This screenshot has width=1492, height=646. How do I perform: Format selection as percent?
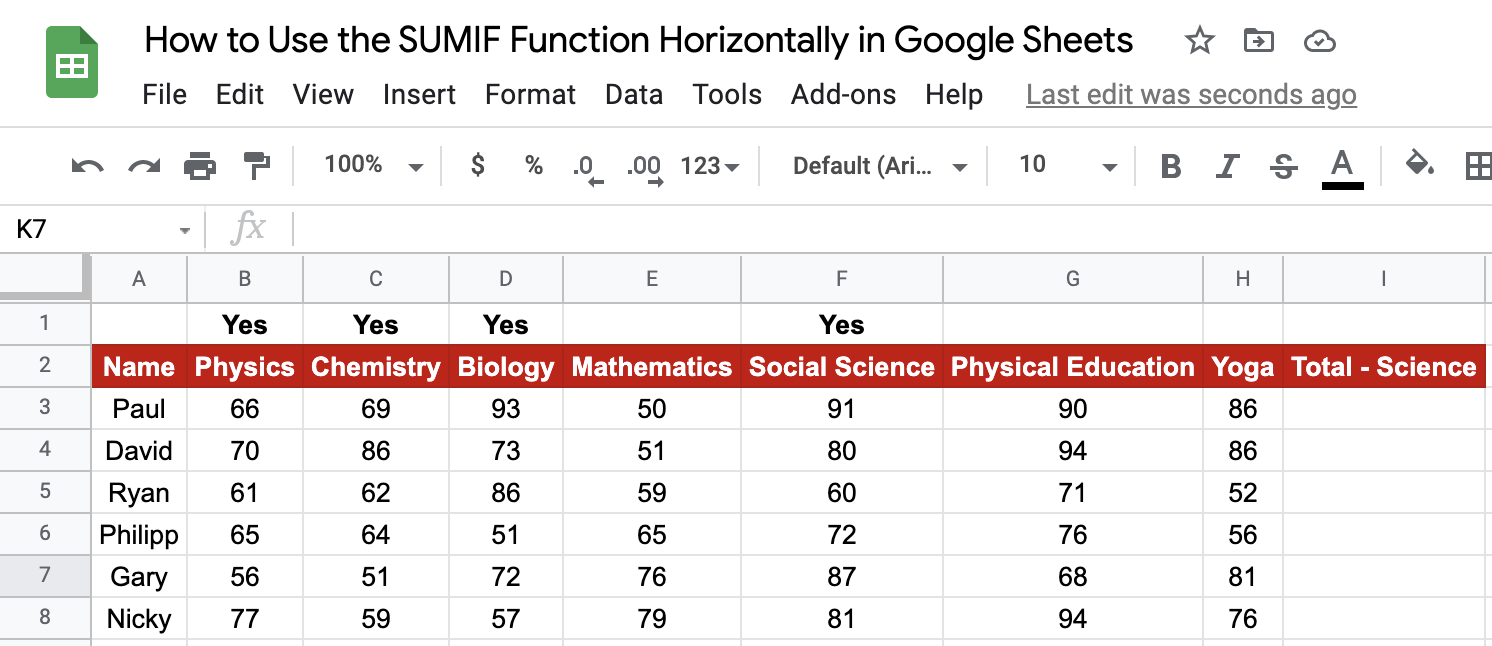[x=533, y=165]
